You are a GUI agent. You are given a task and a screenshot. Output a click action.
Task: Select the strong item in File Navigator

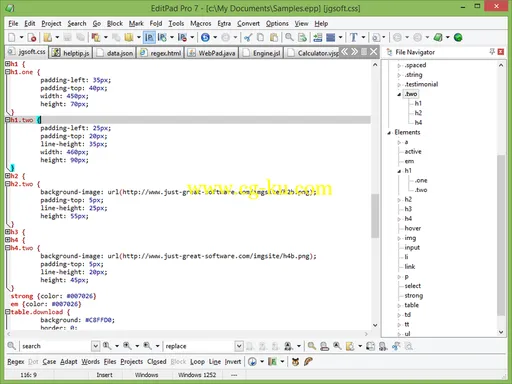(414, 296)
